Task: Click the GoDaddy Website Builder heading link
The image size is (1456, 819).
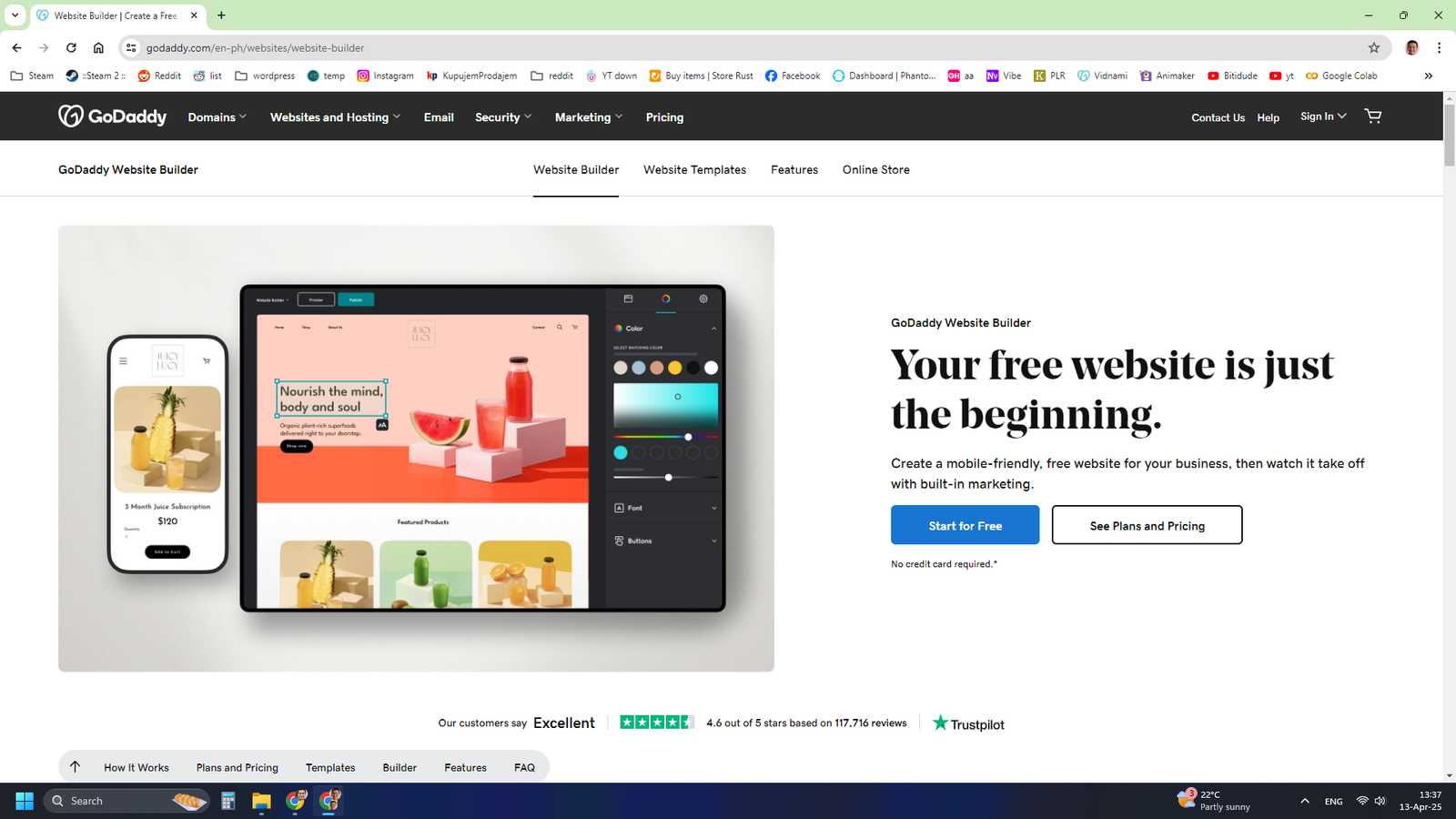Action: (x=128, y=169)
